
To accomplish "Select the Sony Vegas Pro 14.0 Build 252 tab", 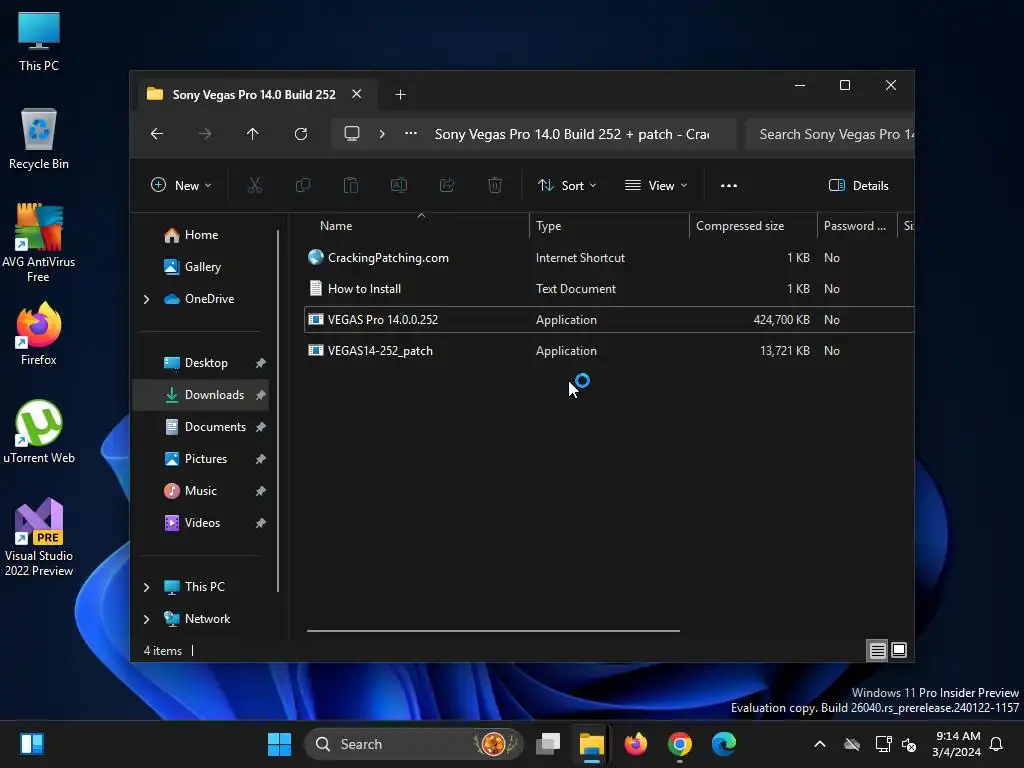I will [254, 95].
